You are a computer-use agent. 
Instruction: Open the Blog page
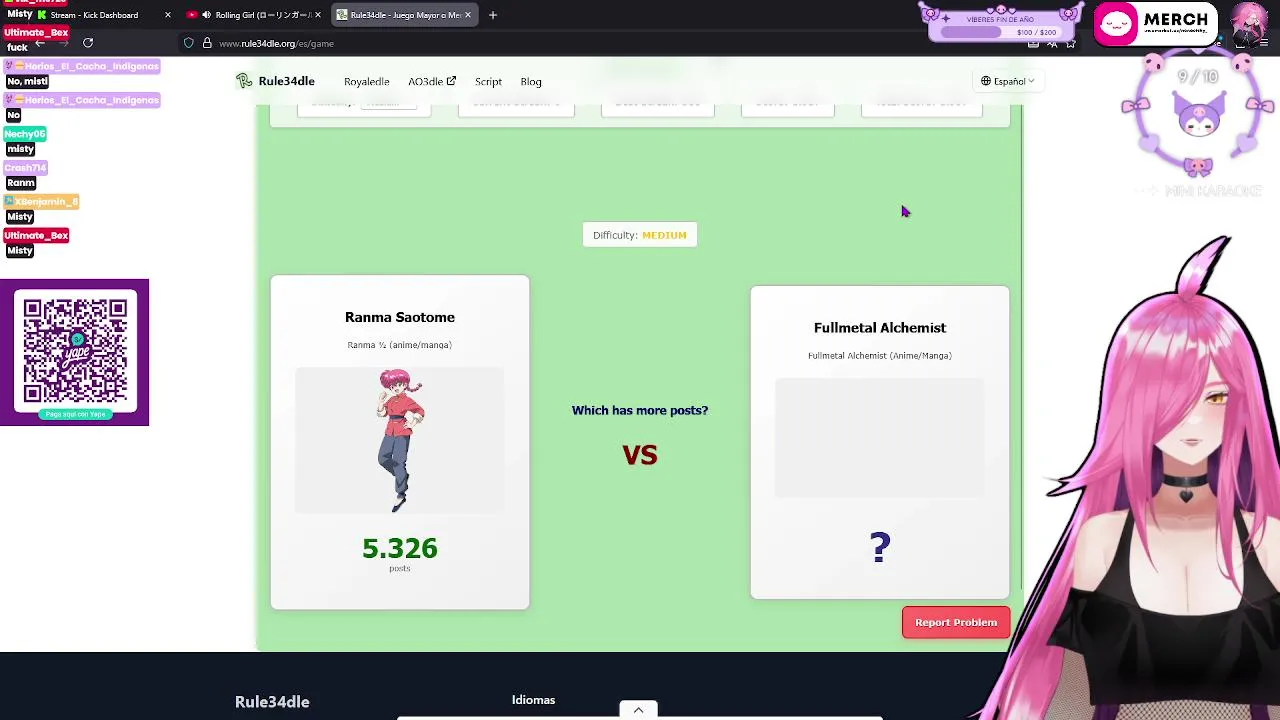coord(531,81)
